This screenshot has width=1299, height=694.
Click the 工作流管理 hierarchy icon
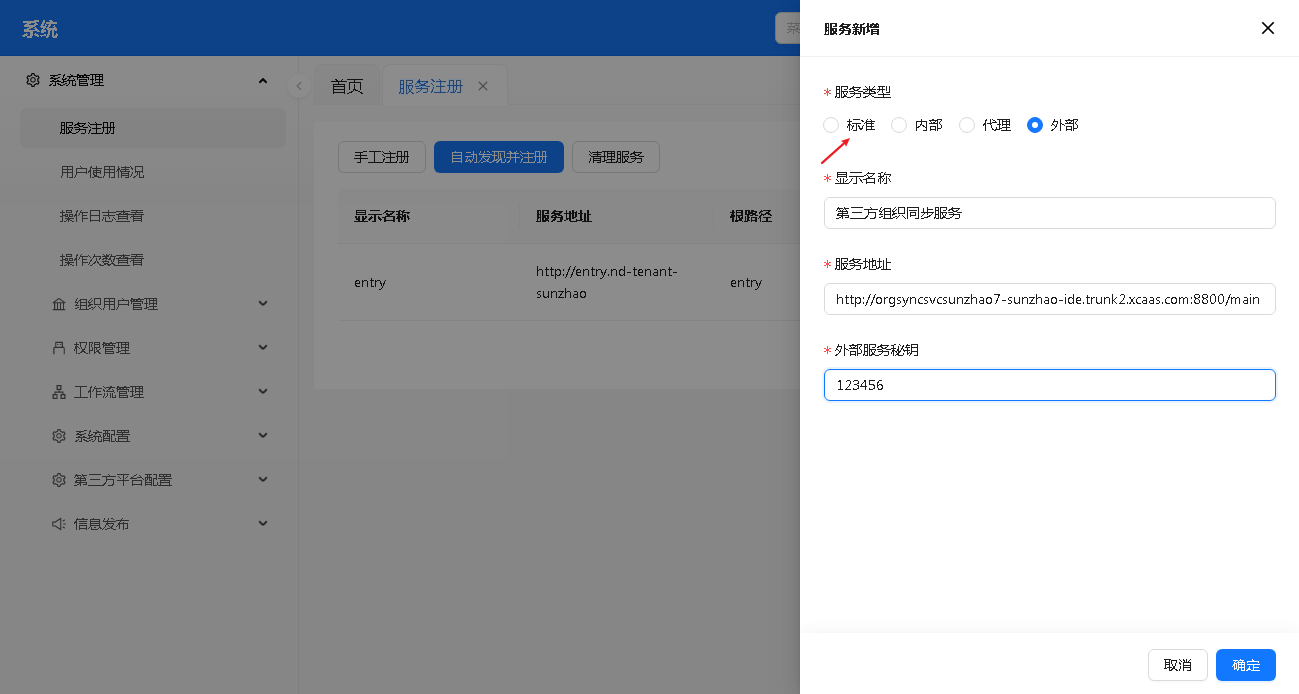(59, 392)
